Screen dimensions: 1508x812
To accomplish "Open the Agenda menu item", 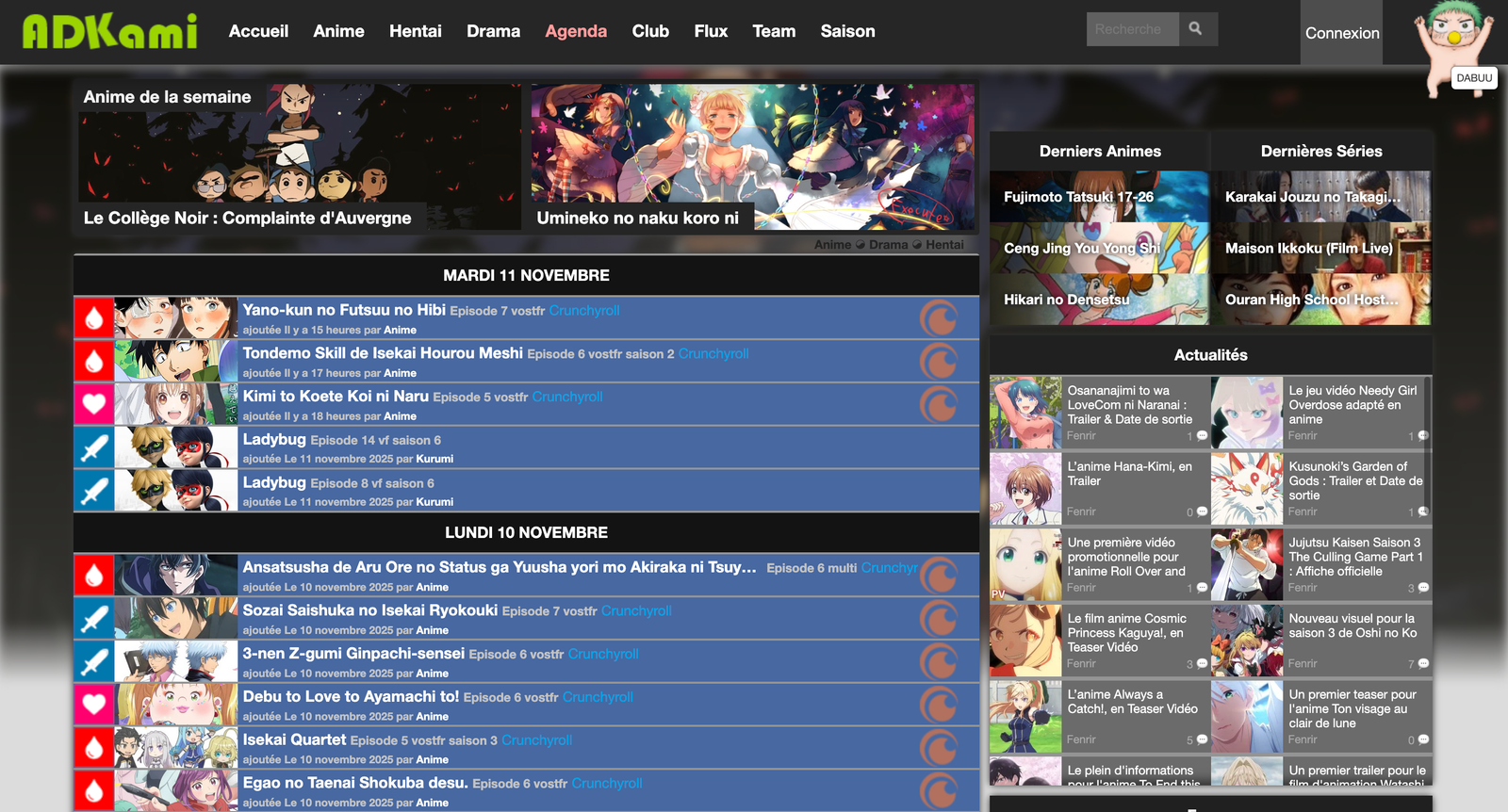I will (x=576, y=31).
